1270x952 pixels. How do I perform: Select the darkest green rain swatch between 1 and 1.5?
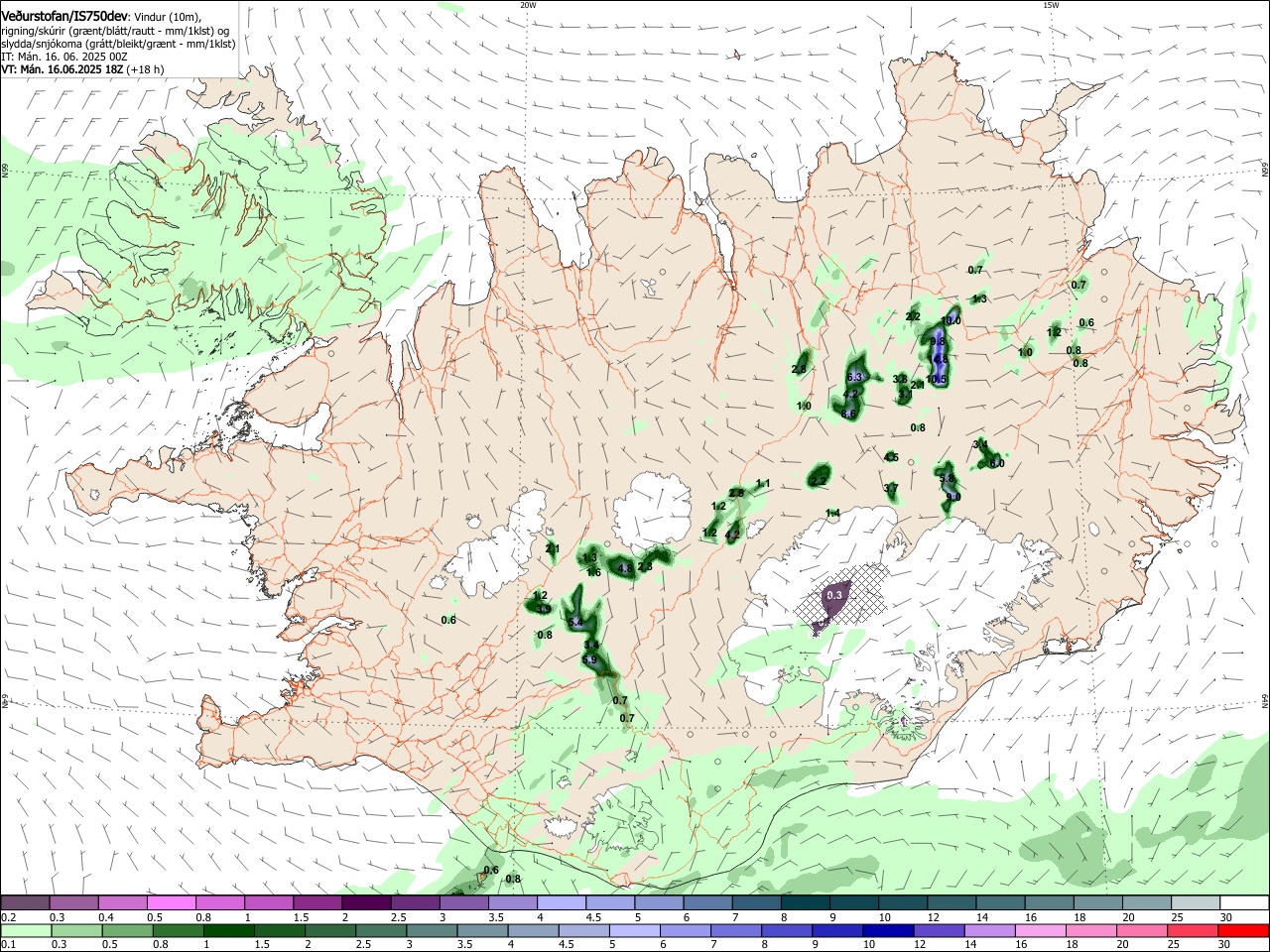[x=230, y=930]
